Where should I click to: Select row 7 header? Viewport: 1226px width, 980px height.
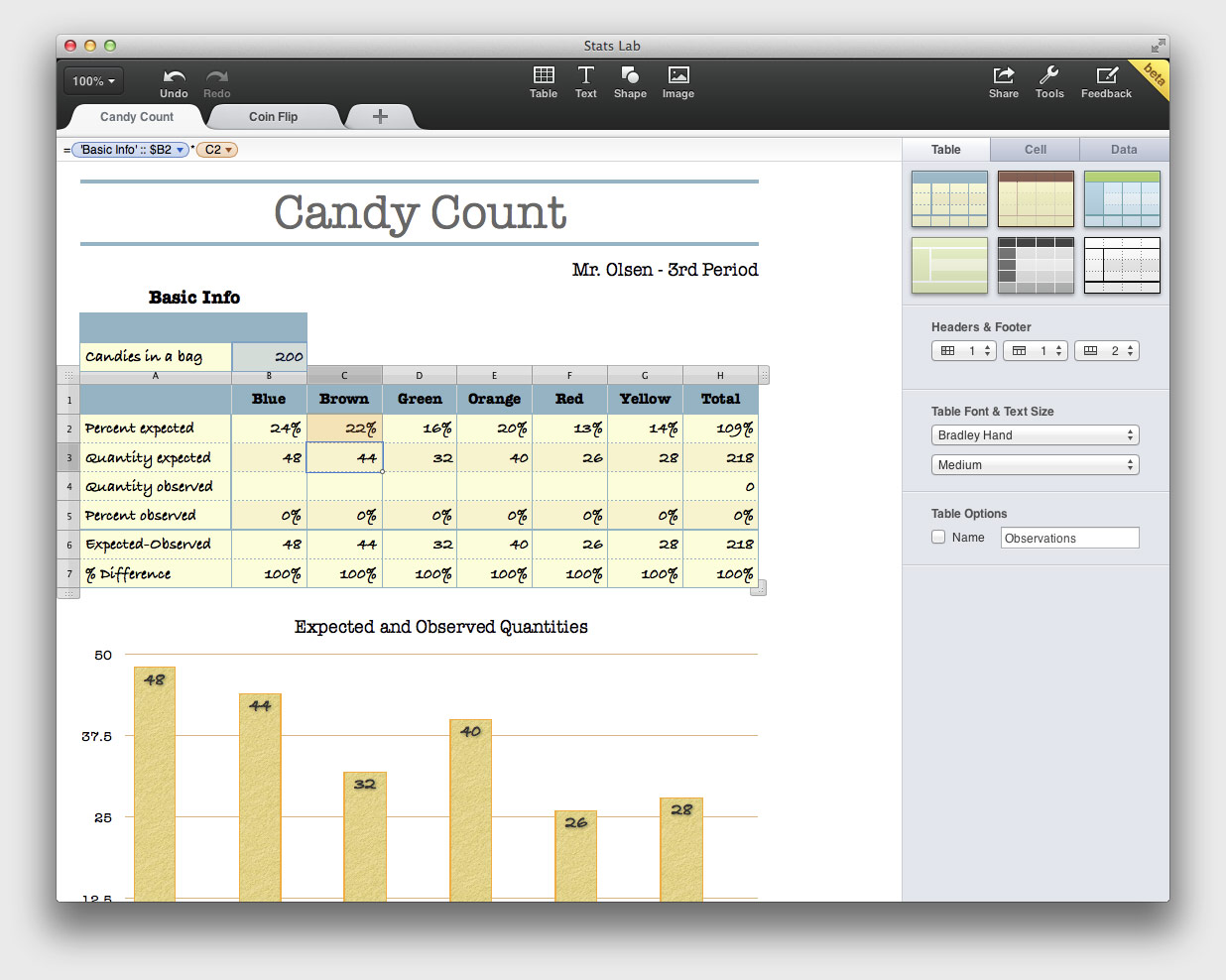(68, 573)
